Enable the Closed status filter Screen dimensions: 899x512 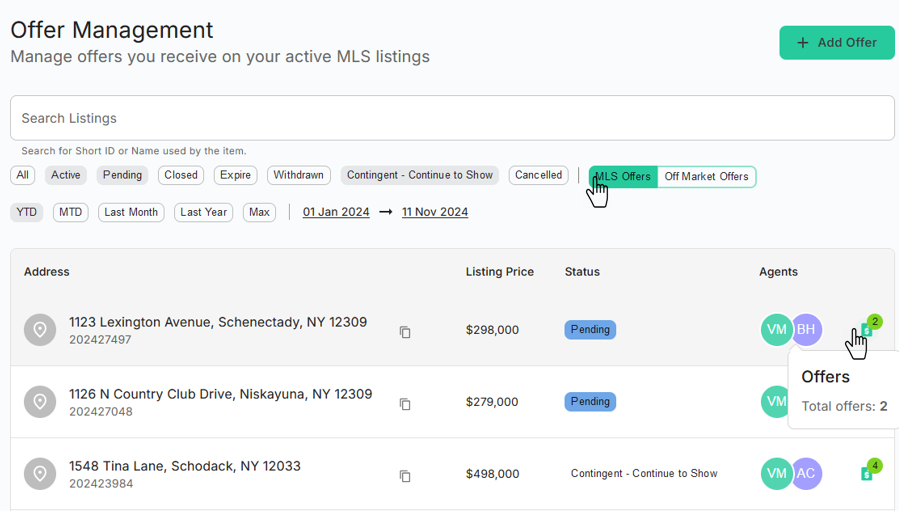[181, 175]
